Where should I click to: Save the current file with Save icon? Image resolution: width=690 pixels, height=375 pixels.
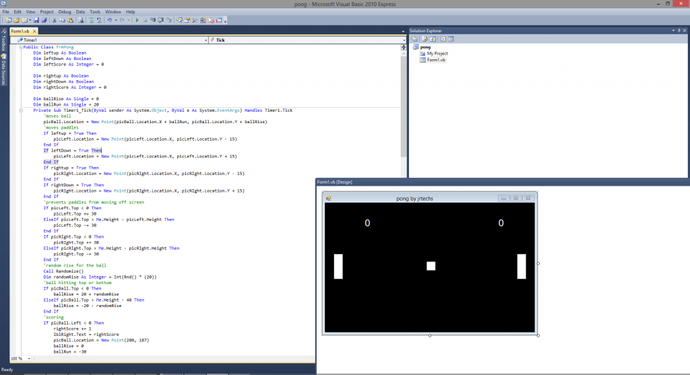coord(37,20)
